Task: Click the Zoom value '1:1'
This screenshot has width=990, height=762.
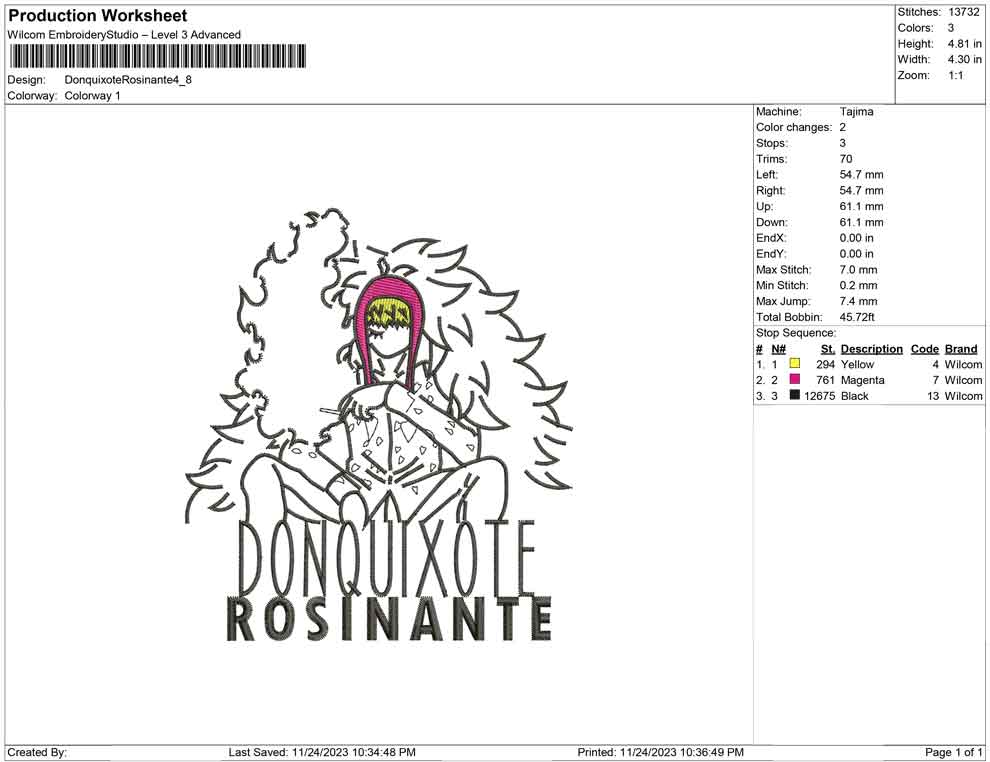Action: tap(955, 75)
